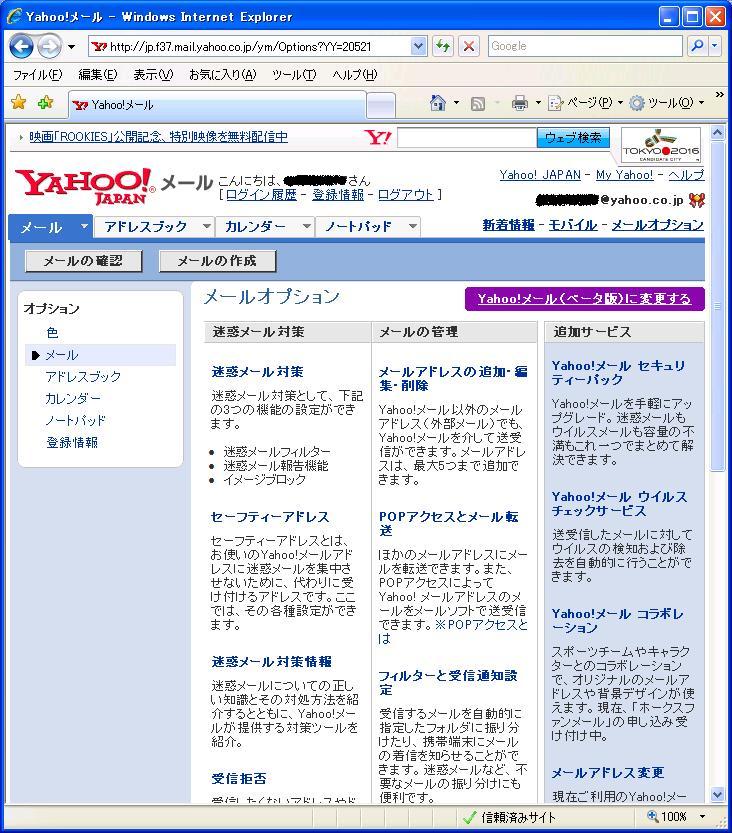Select the Yahoo!メール browser tab
Screen dimensions: 732x833
217,105
